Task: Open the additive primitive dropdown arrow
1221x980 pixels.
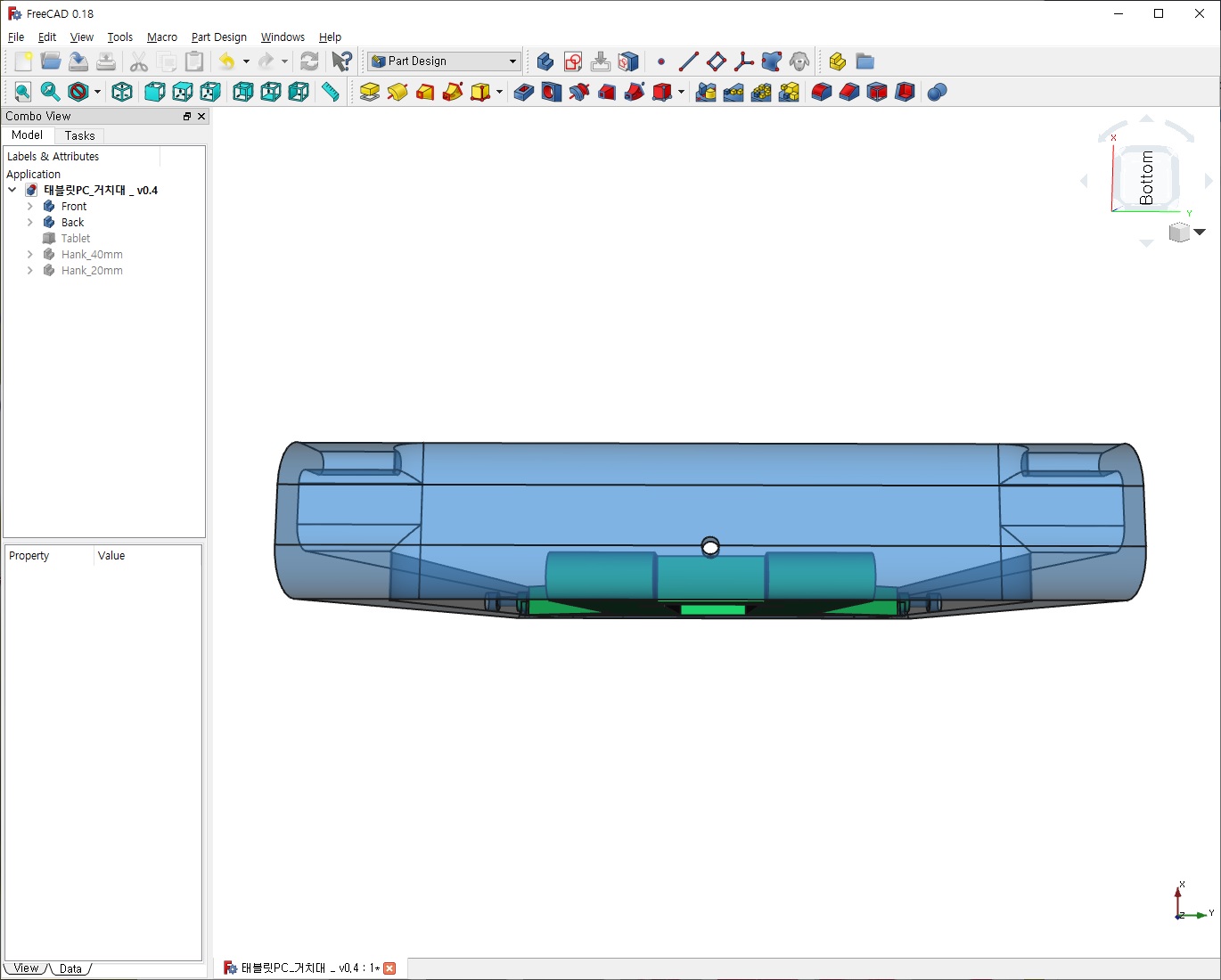Action: click(x=499, y=92)
